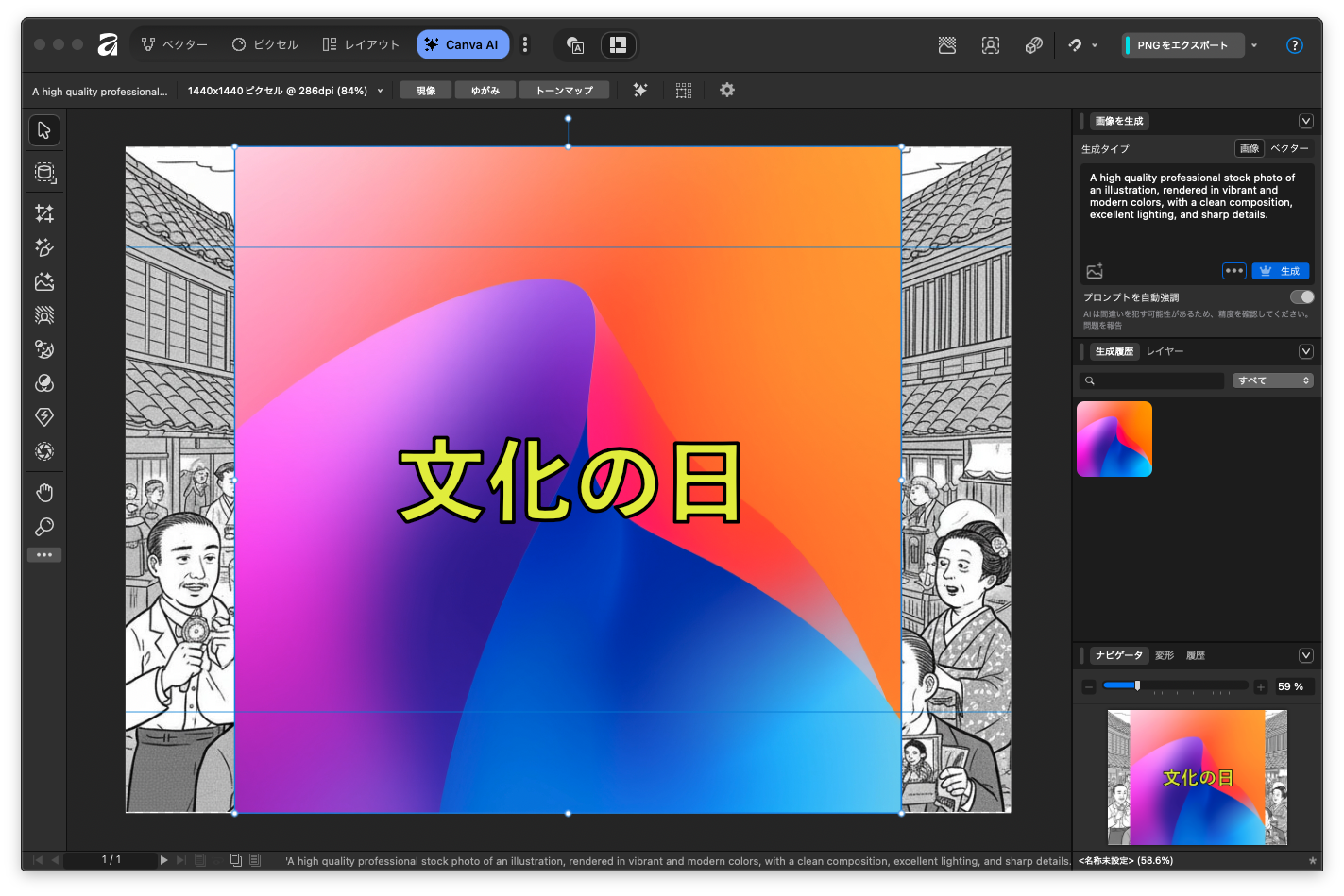Open the document size dropdown arrow
Image resolution: width=1344 pixels, height=896 pixels.
[x=380, y=91]
